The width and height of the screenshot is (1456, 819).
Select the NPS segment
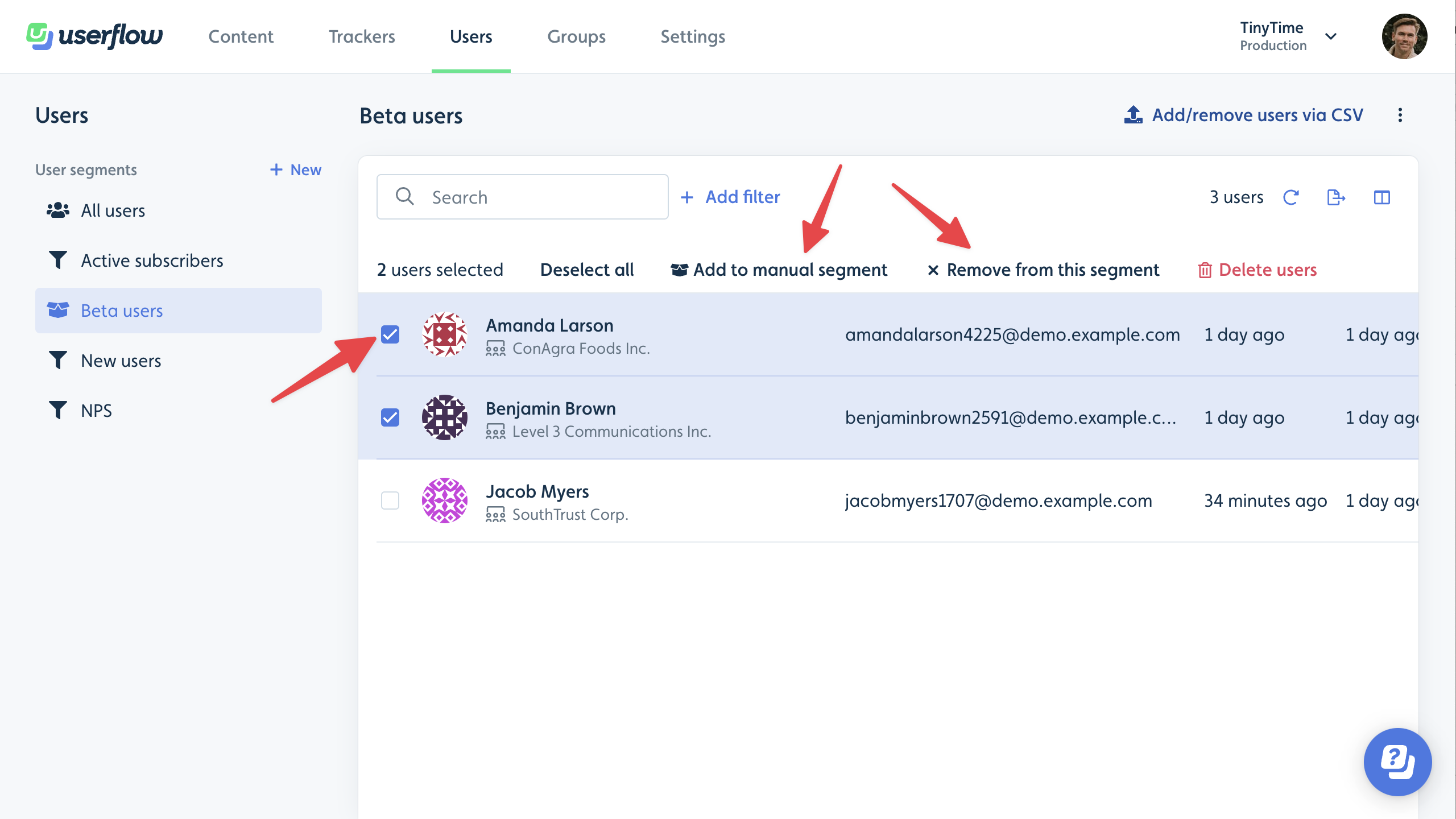point(179,411)
